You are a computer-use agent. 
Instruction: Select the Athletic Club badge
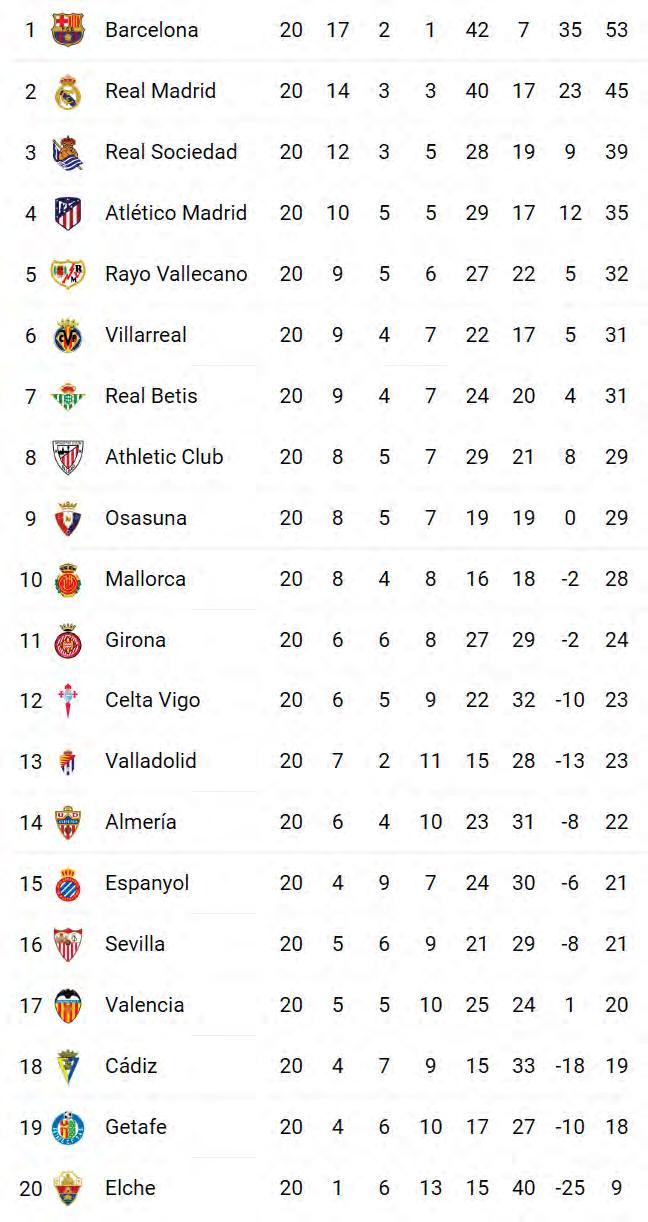point(68,457)
